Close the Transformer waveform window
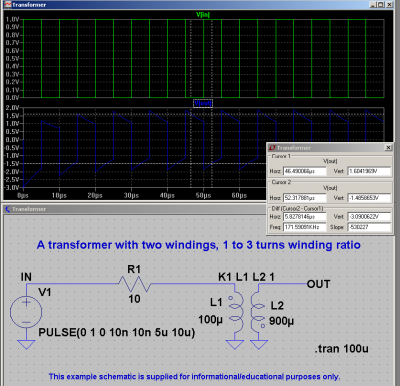Screen dimensions: 400x386 click(388, 5)
